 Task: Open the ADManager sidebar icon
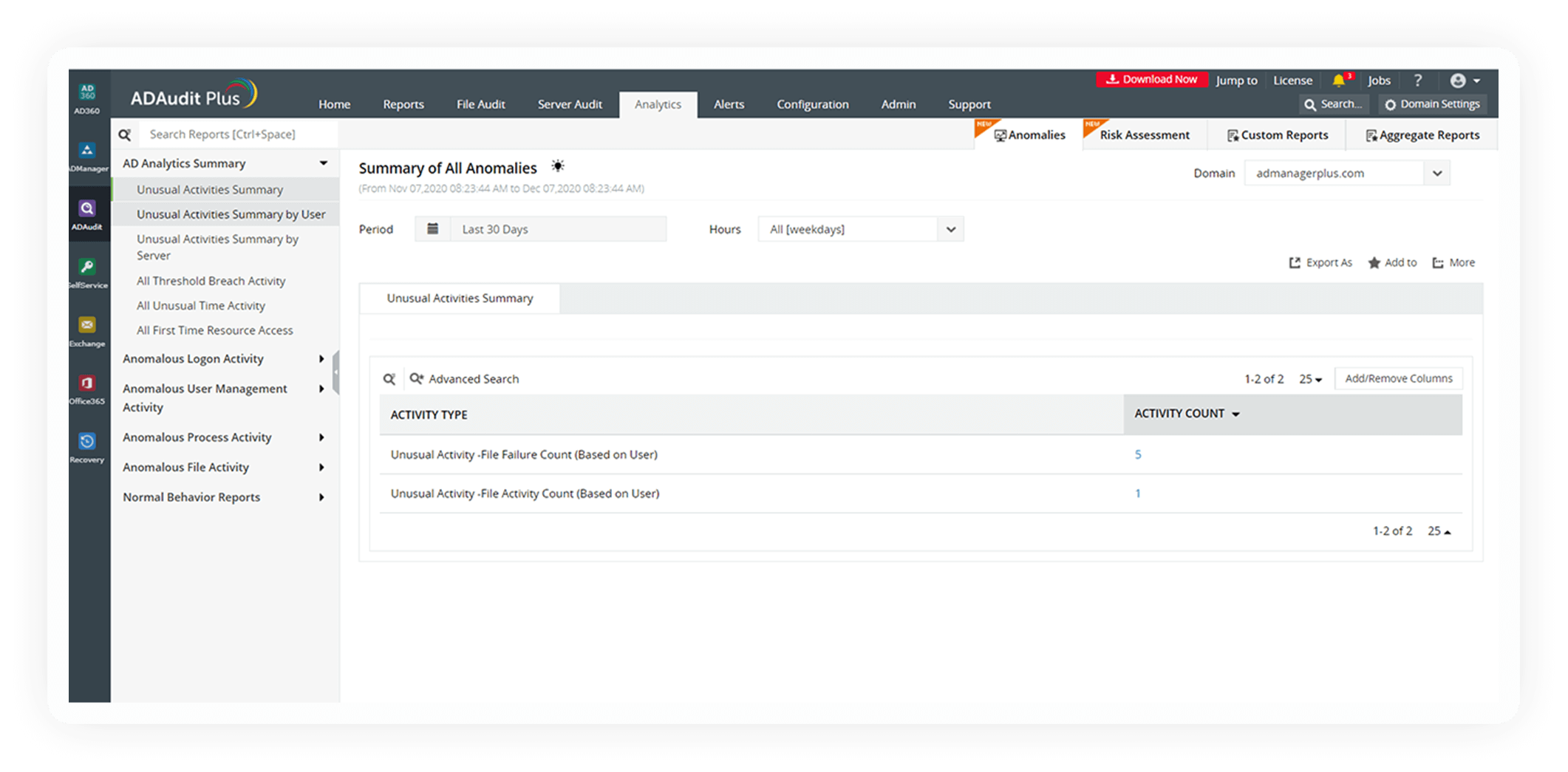tap(87, 157)
